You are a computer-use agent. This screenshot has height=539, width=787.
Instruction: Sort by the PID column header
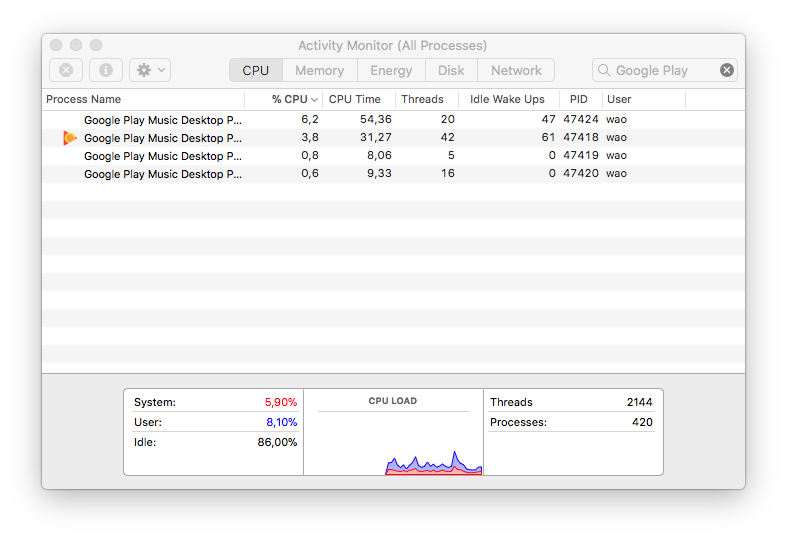coord(581,99)
